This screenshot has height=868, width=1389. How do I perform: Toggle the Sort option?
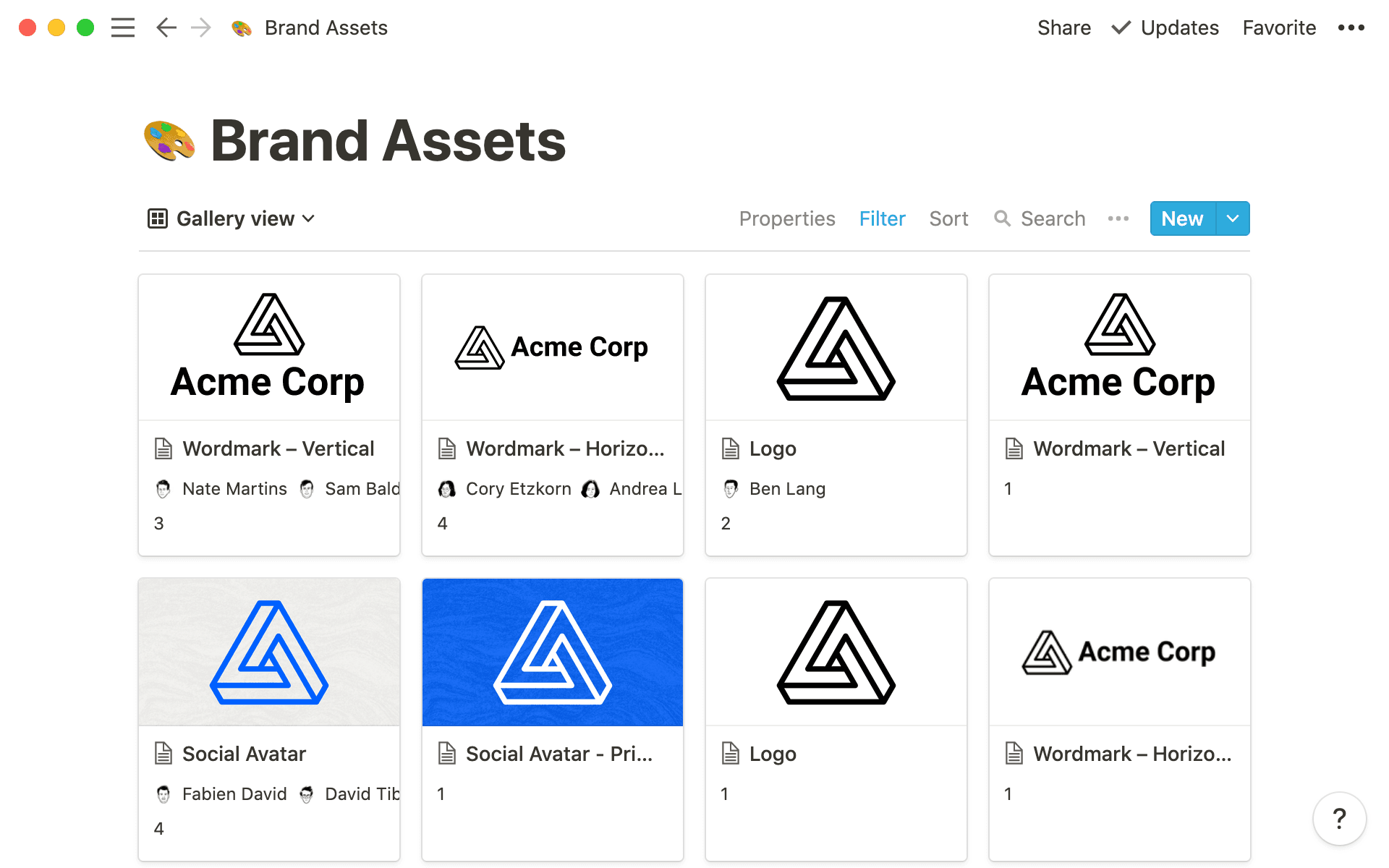pos(948,218)
